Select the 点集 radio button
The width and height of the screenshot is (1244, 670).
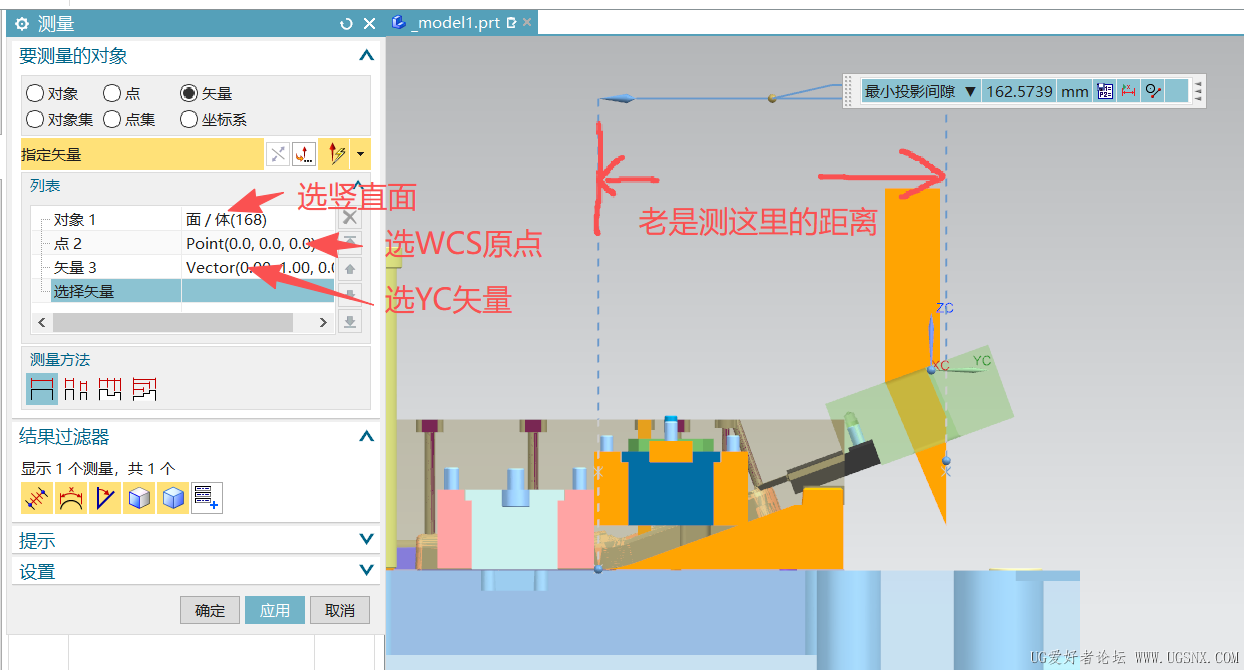pos(112,120)
